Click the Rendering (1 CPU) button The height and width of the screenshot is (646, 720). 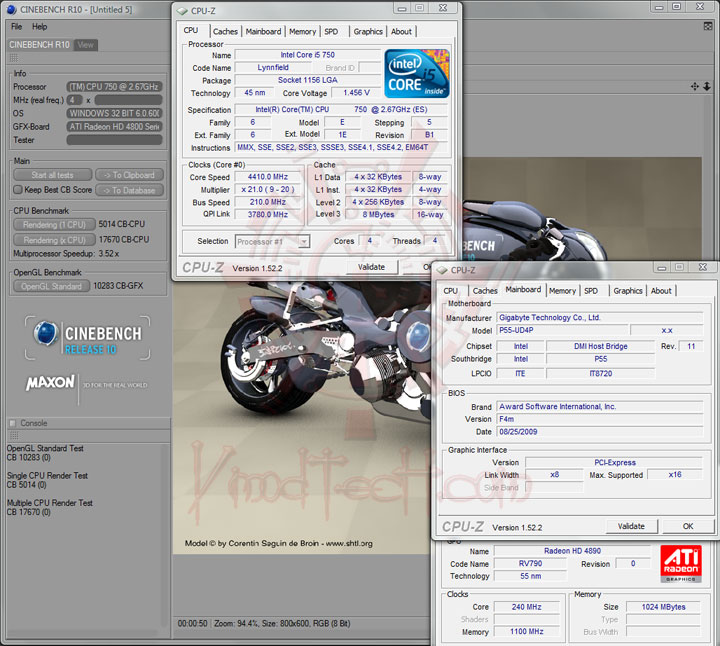point(54,225)
